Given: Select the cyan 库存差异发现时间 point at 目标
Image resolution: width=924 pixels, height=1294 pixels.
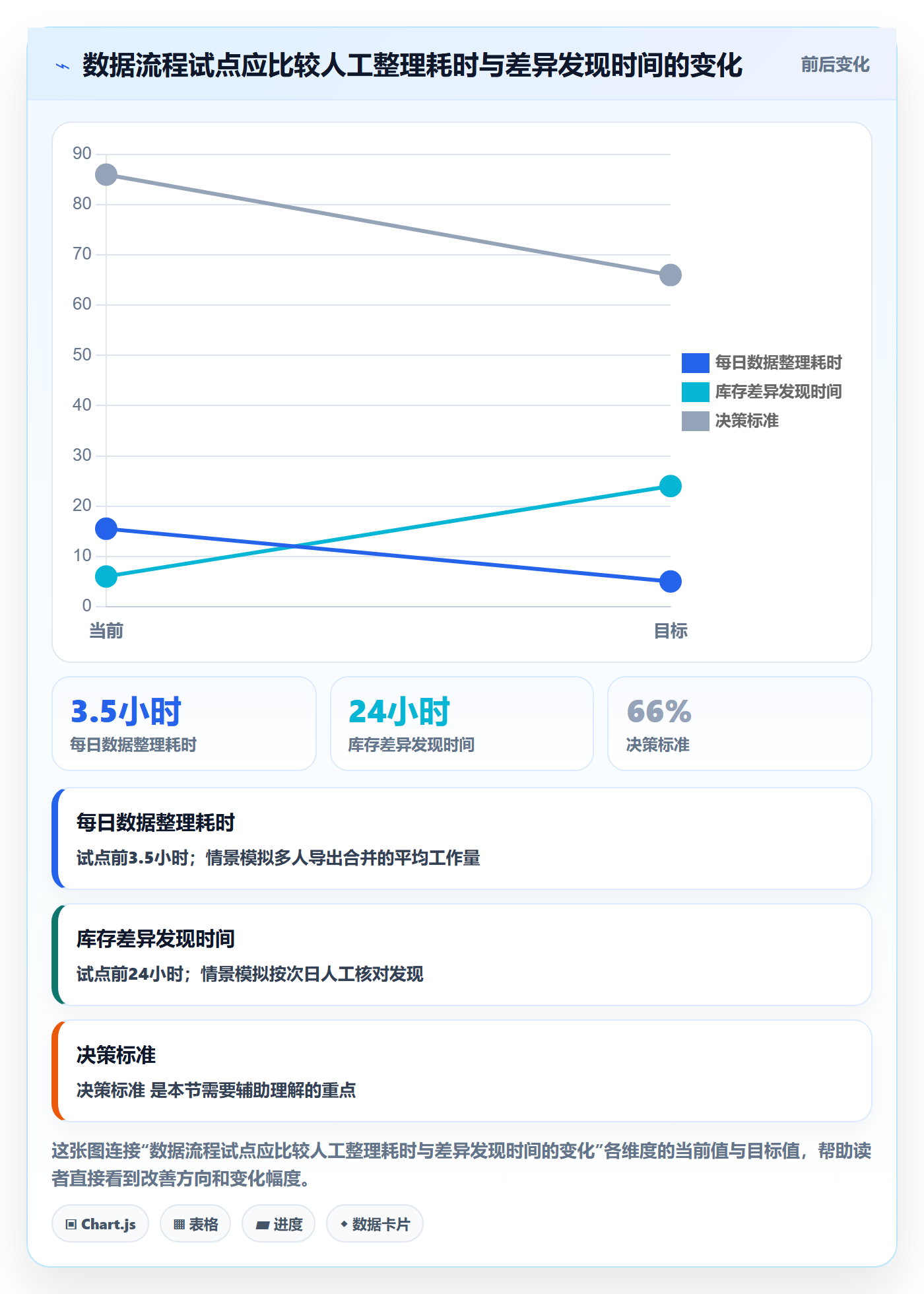Looking at the screenshot, I should (671, 487).
